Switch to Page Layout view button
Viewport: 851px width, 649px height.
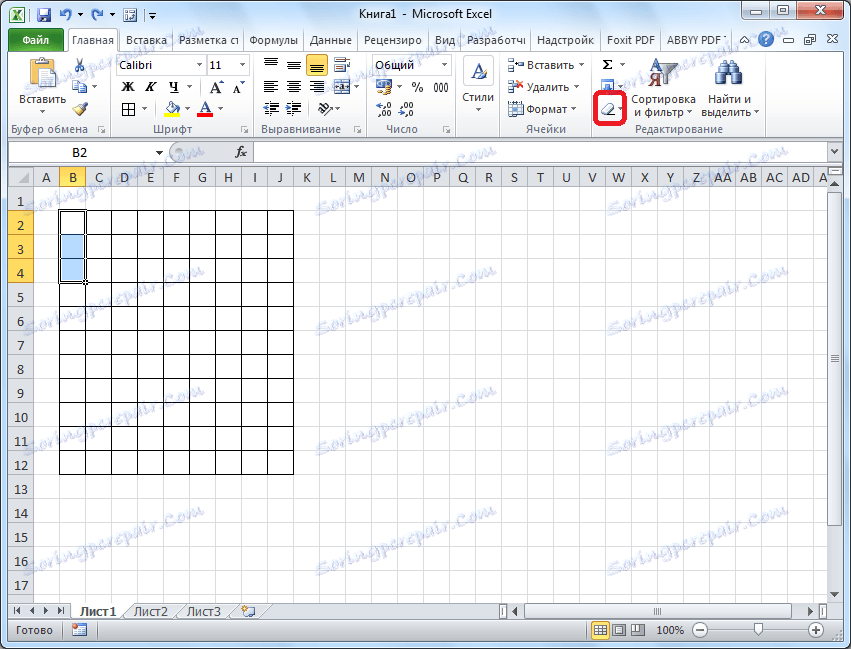pos(619,630)
